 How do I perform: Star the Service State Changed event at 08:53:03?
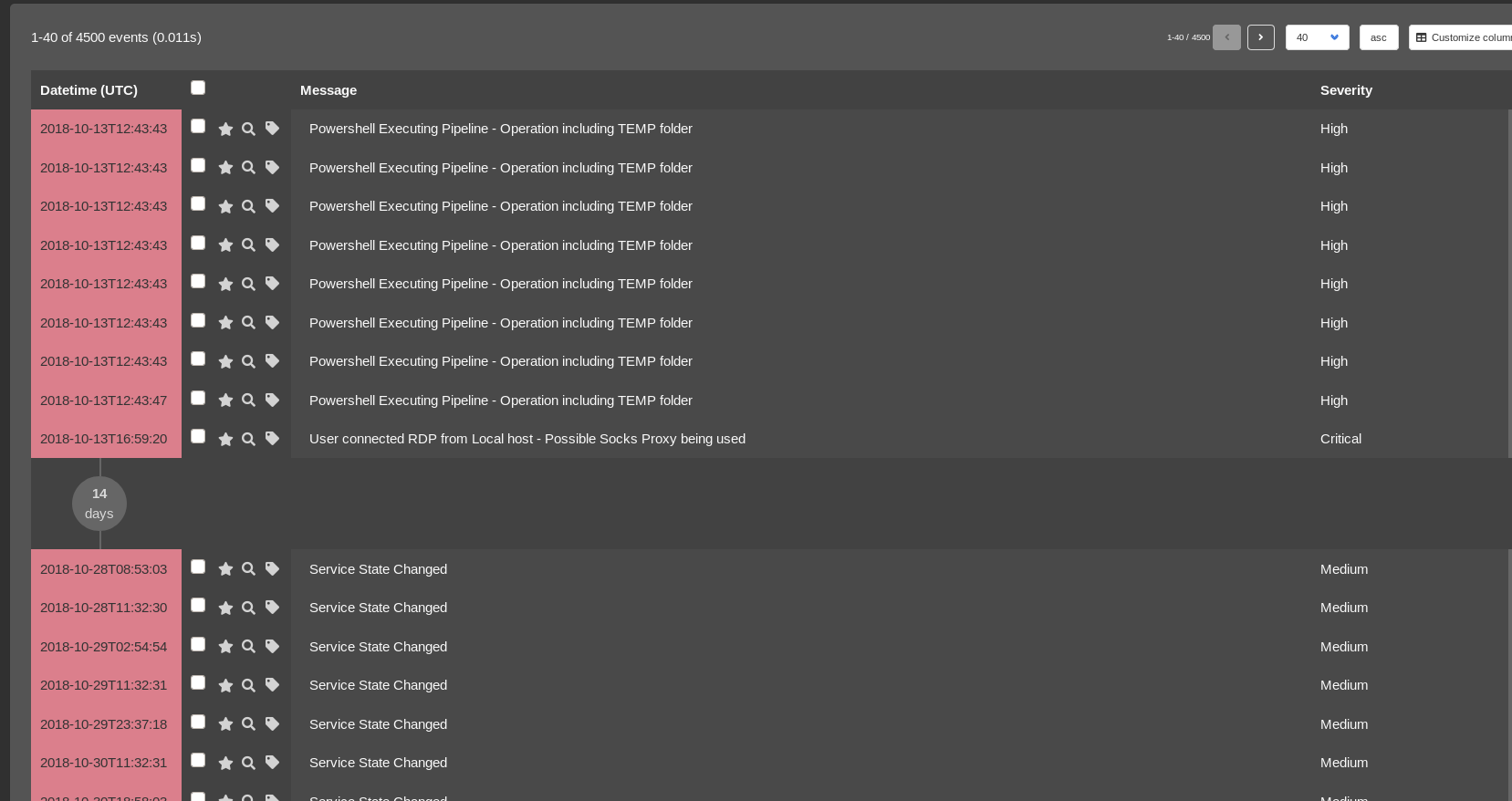225,569
